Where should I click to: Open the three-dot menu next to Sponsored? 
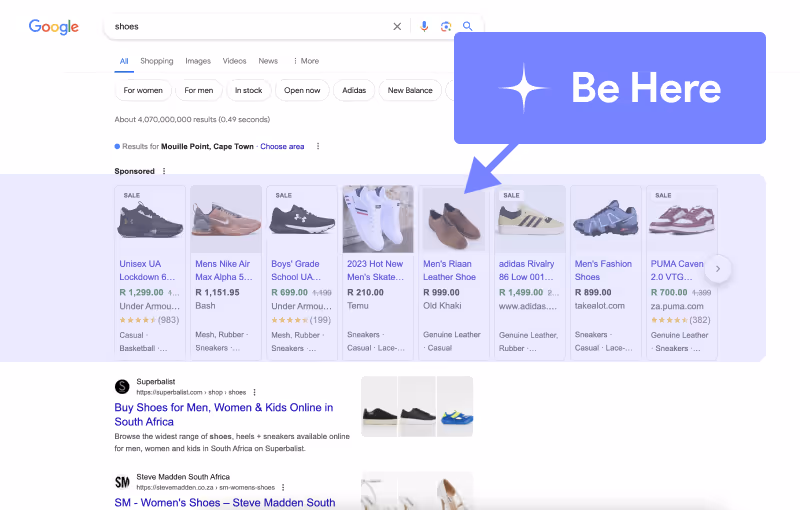164,171
